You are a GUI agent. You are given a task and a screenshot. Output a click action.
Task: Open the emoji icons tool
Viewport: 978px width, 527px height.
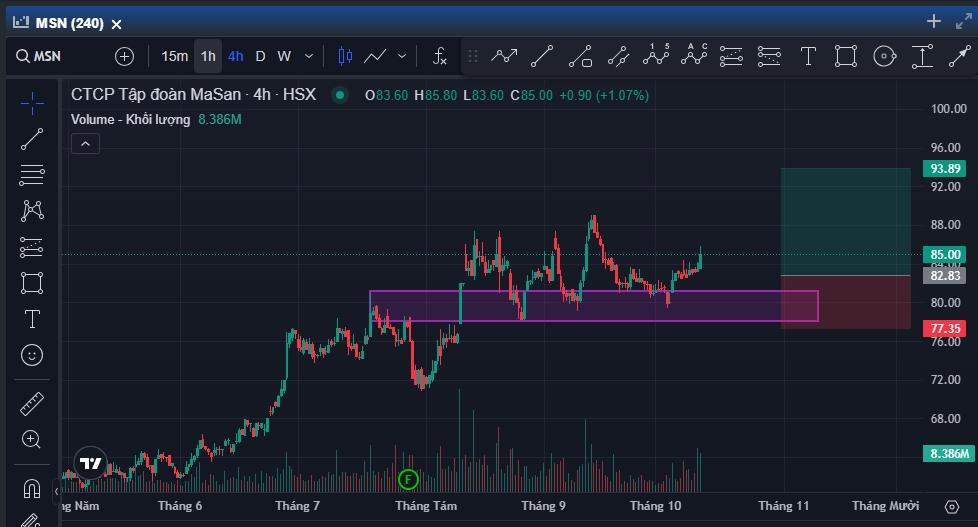coord(32,355)
